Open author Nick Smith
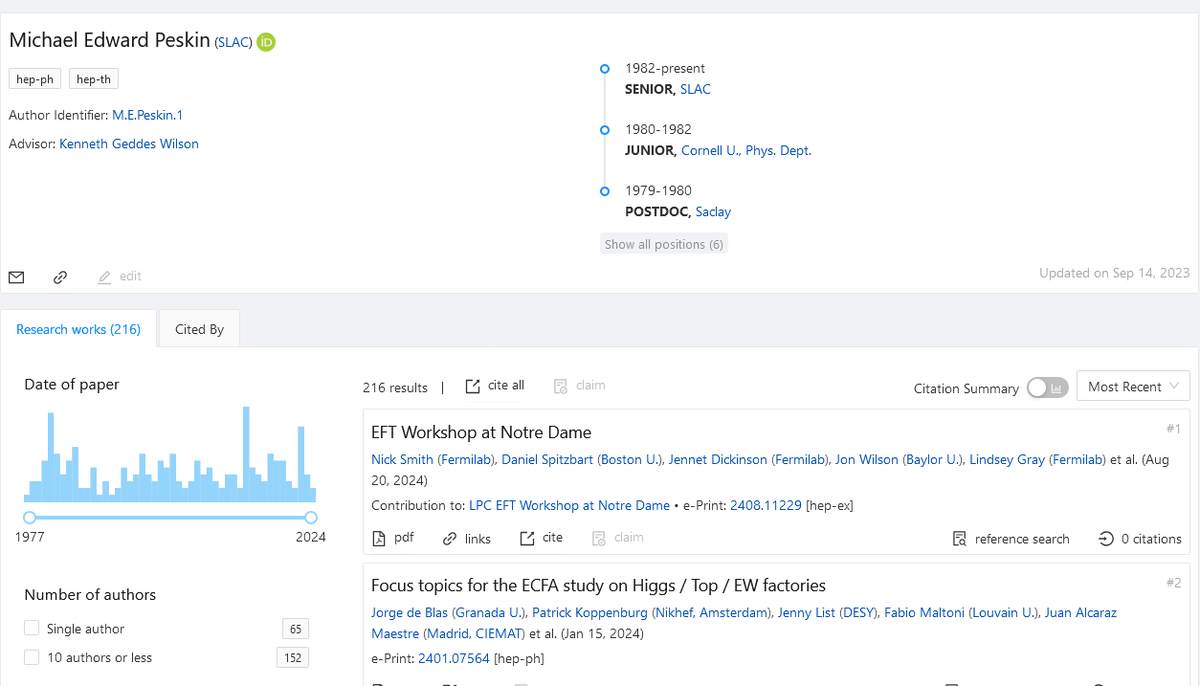Screen dimensions: 1200x686 point(402,459)
